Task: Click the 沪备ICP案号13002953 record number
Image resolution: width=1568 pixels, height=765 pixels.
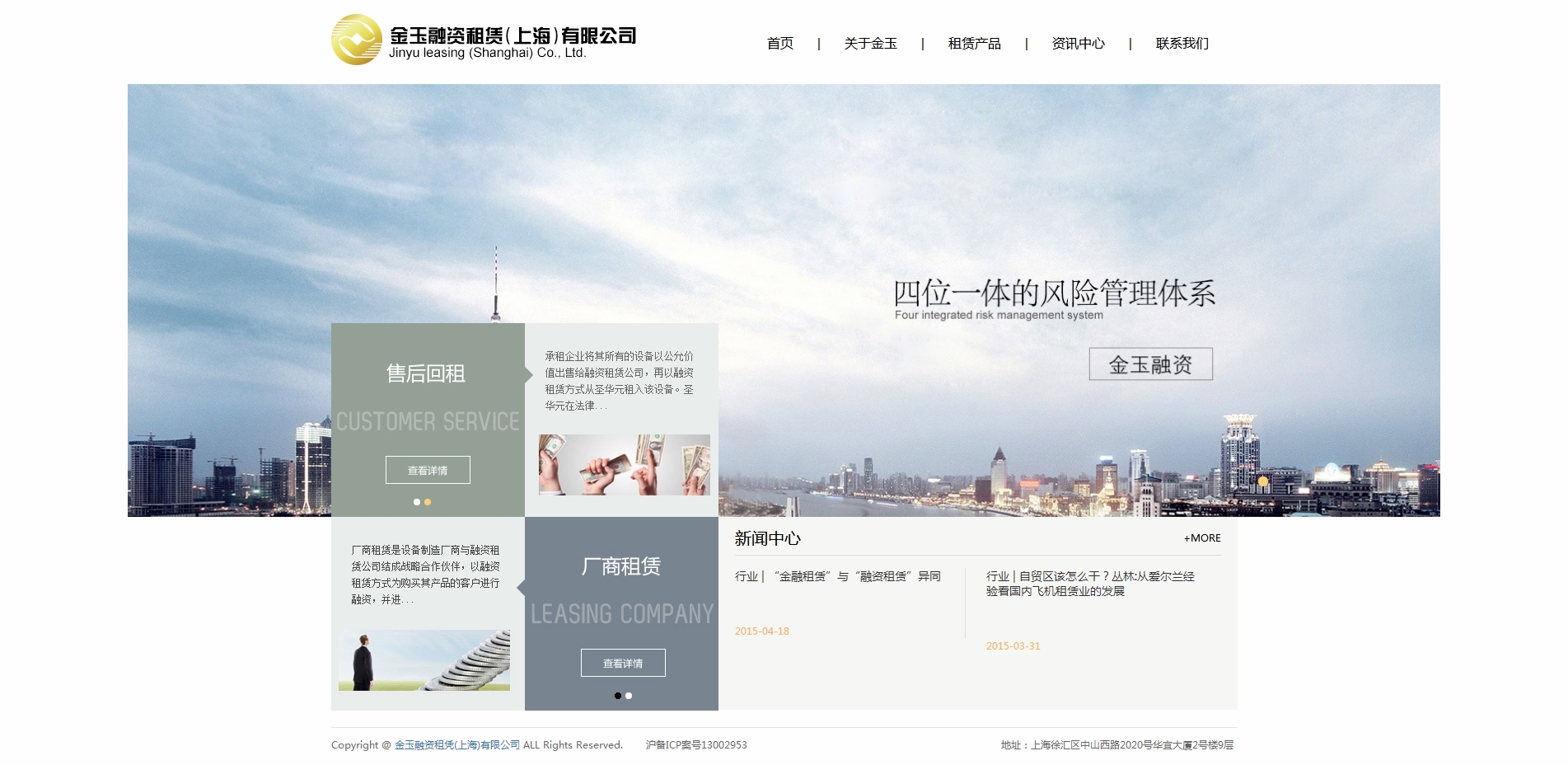Action: (x=696, y=744)
